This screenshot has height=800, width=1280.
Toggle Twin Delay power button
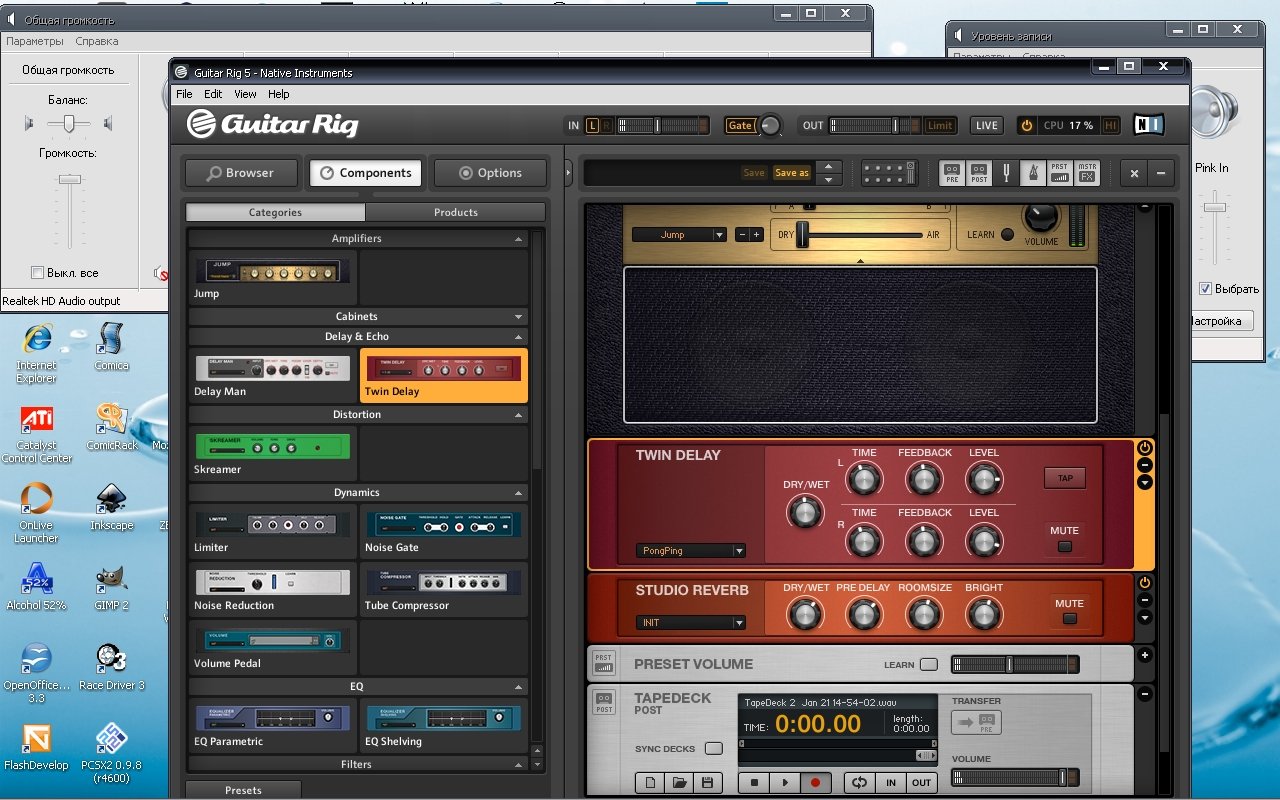(x=1145, y=448)
